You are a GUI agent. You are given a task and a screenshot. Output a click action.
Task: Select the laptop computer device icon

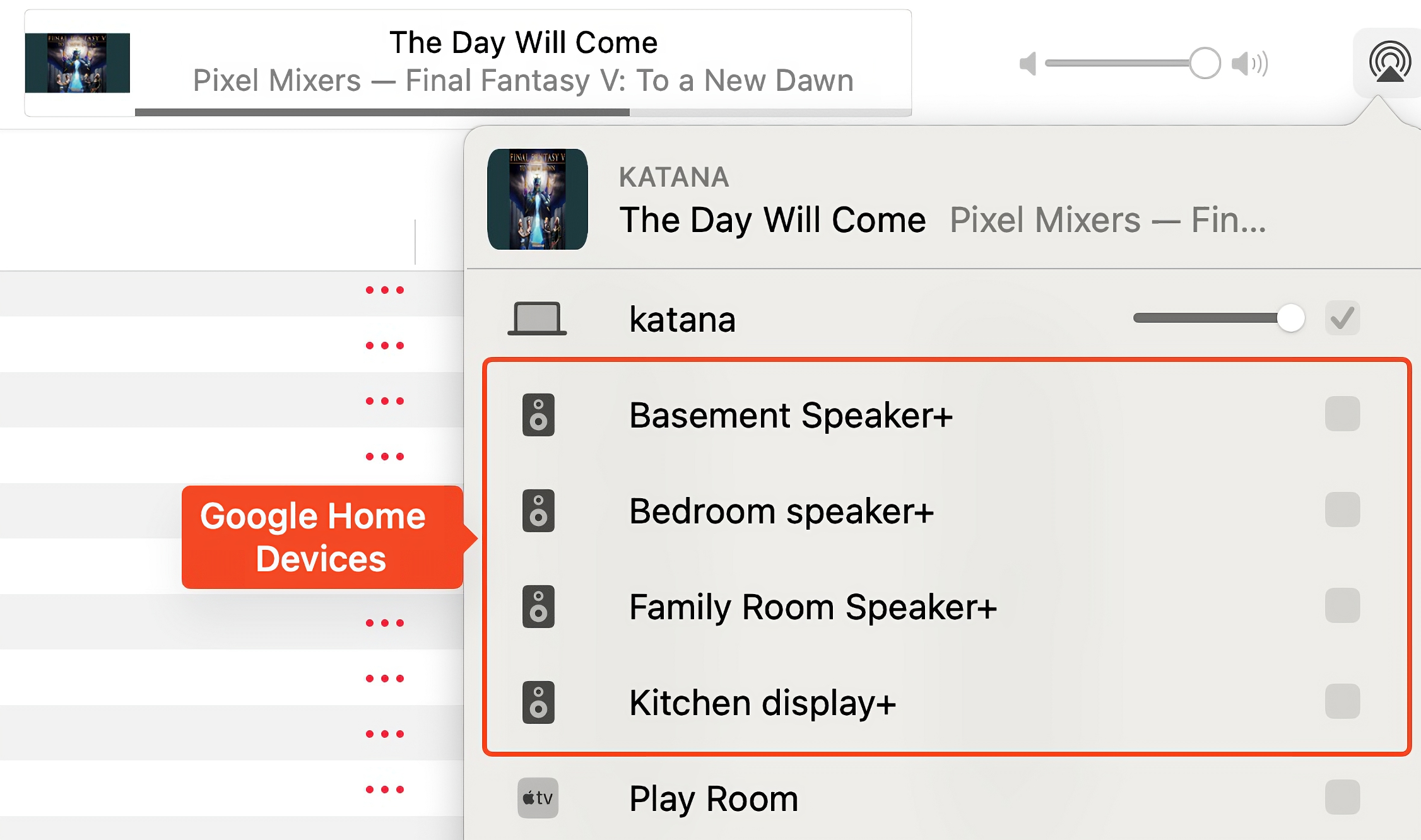(537, 317)
